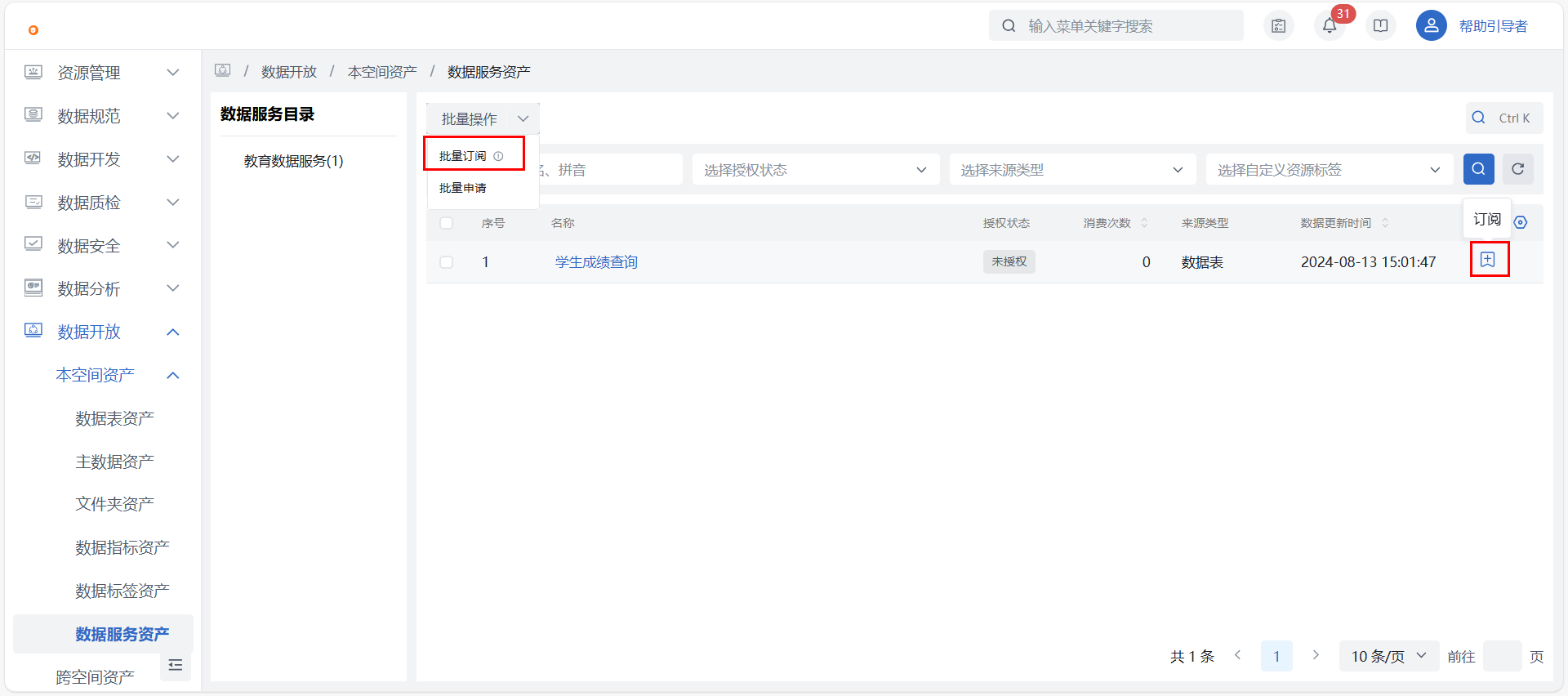Focus the 前往 page jump field
This screenshot has height=696, width=1568.
pos(1502,656)
